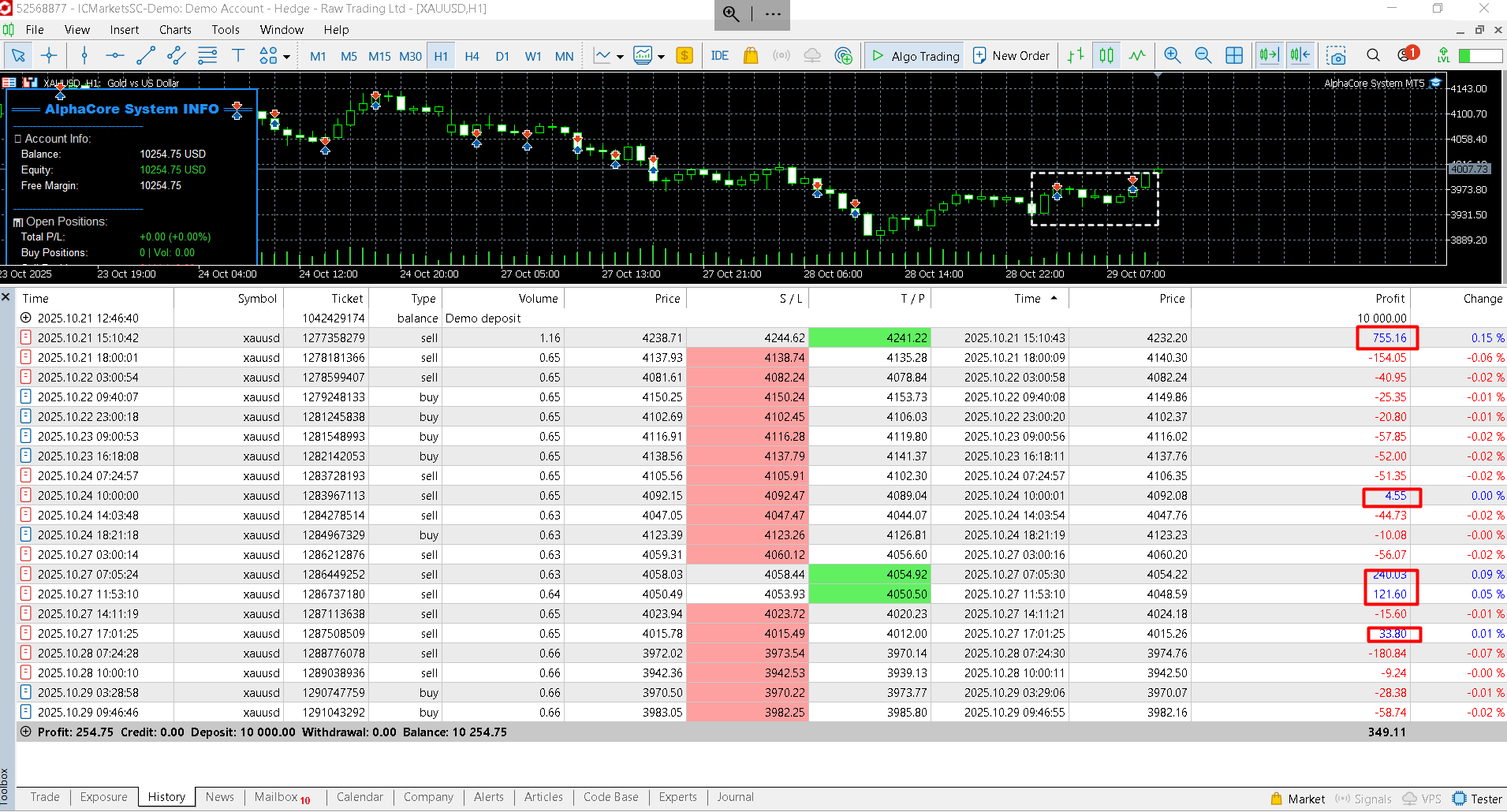Open the indicators list dropdown arrow
The height and width of the screenshot is (812, 1507).
(x=620, y=57)
